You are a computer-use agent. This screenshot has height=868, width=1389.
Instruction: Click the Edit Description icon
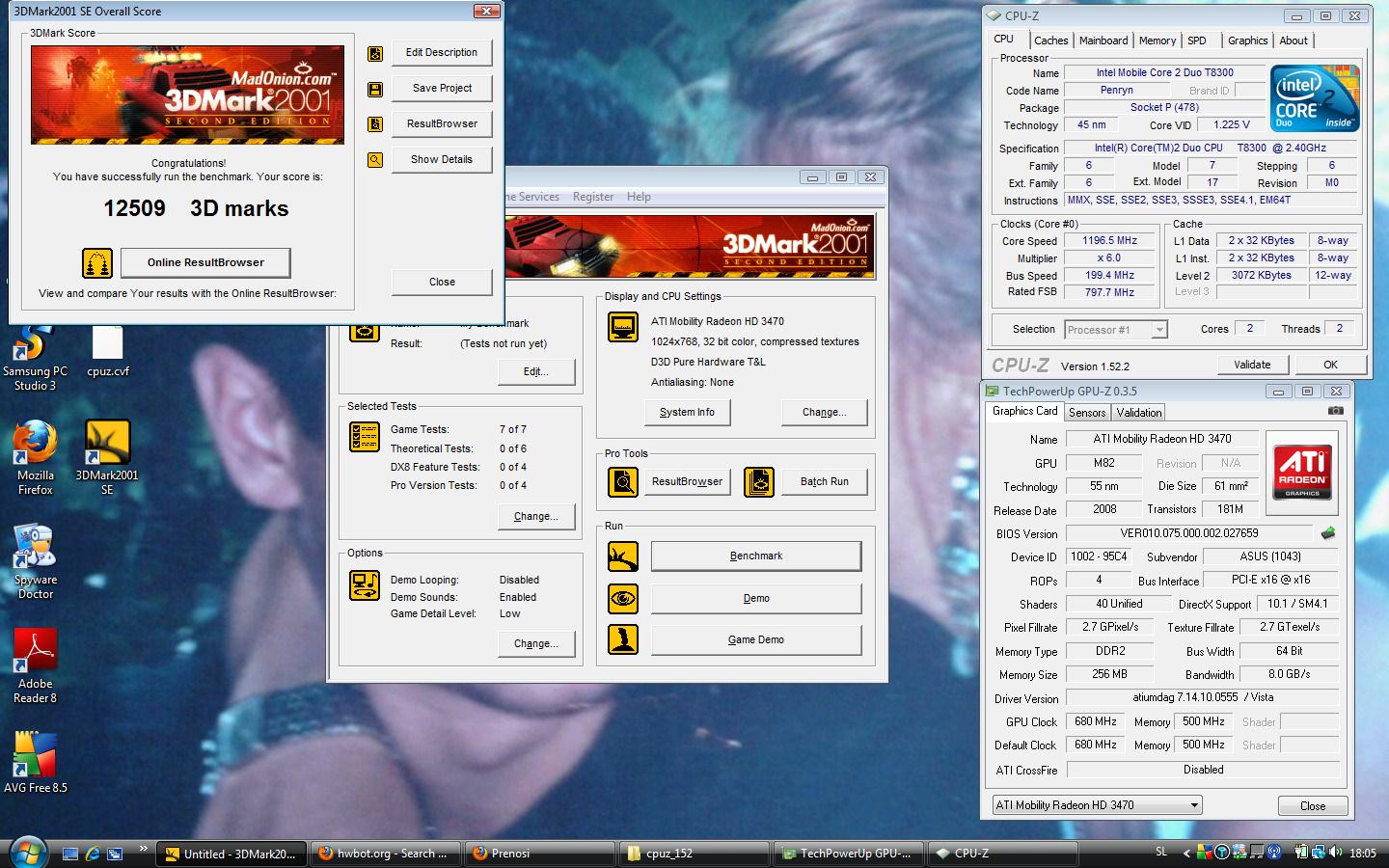[x=375, y=53]
